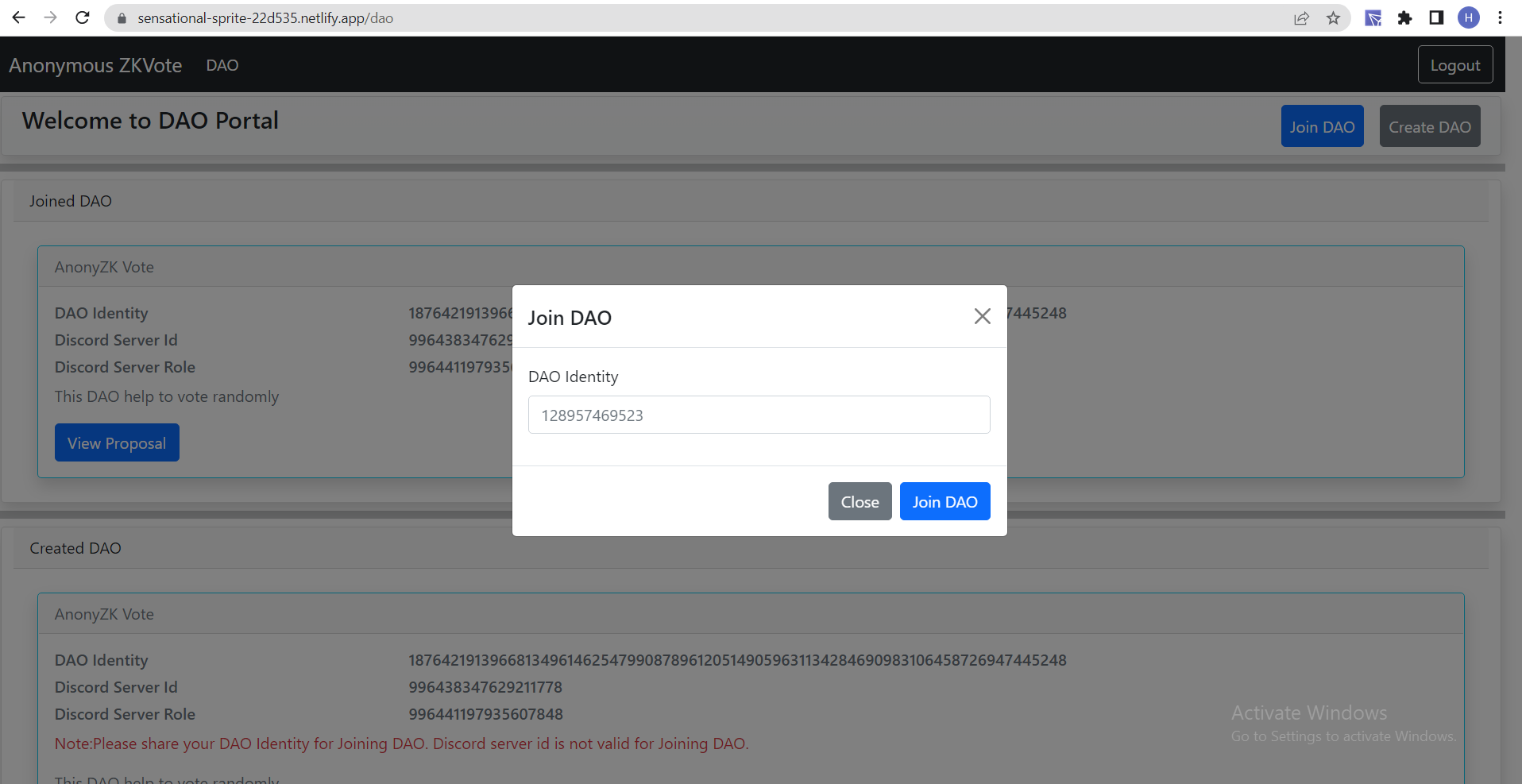
Task: Click the Logout button
Action: pos(1454,64)
